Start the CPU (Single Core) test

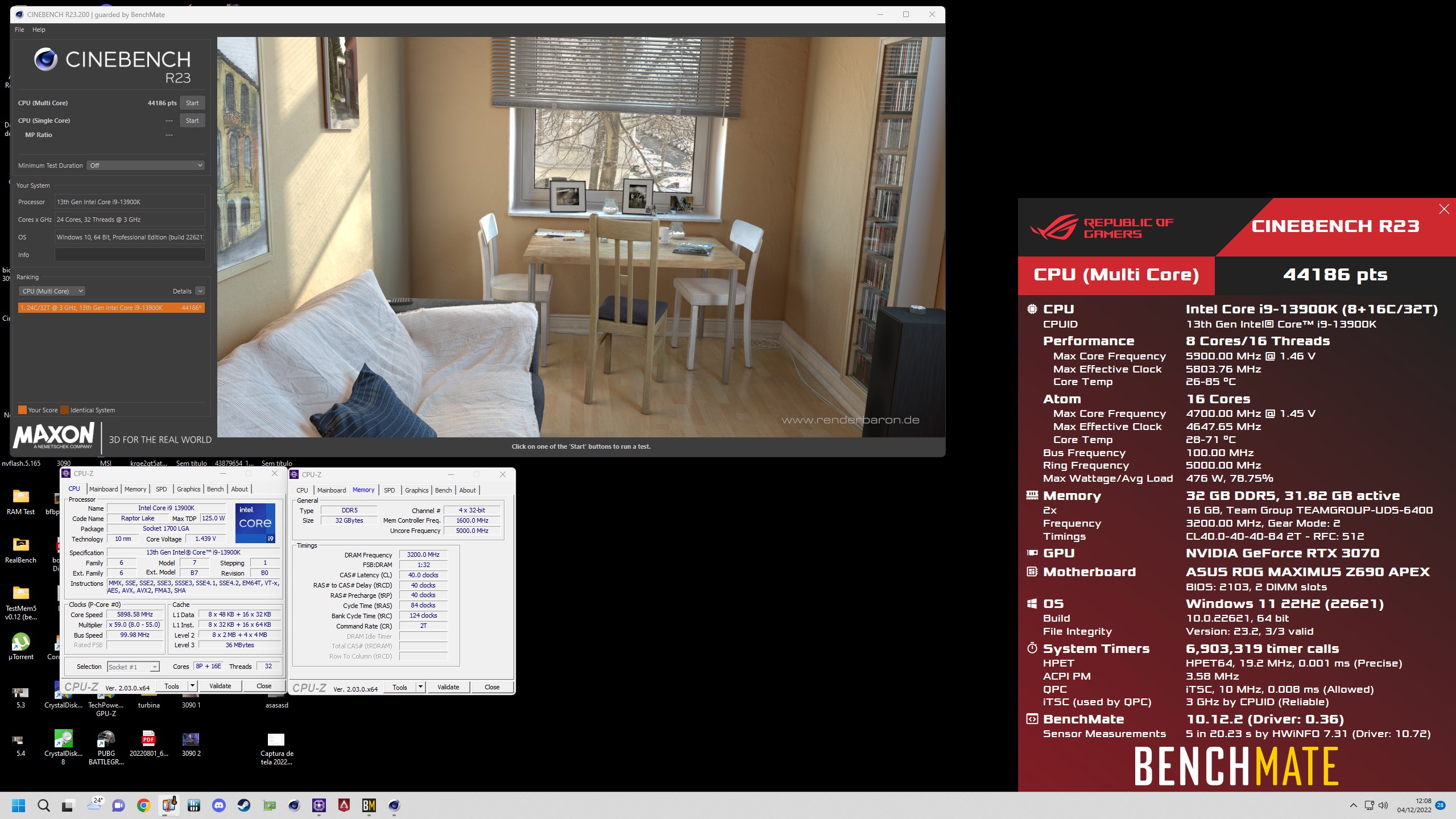click(192, 121)
